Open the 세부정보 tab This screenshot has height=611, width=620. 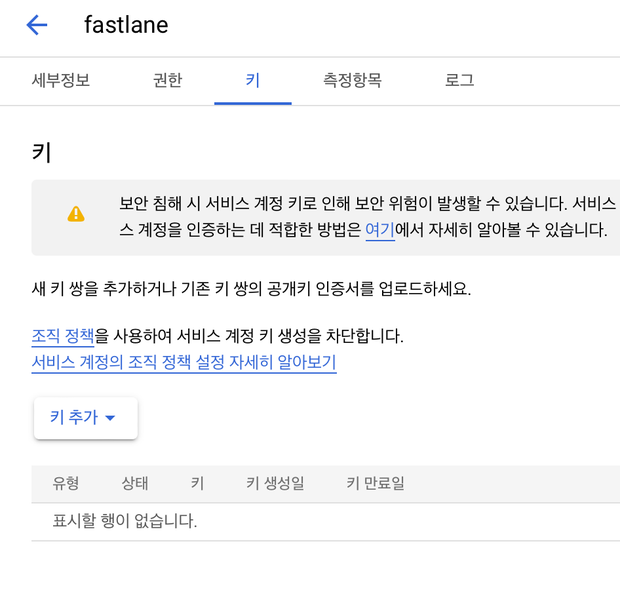click(61, 80)
